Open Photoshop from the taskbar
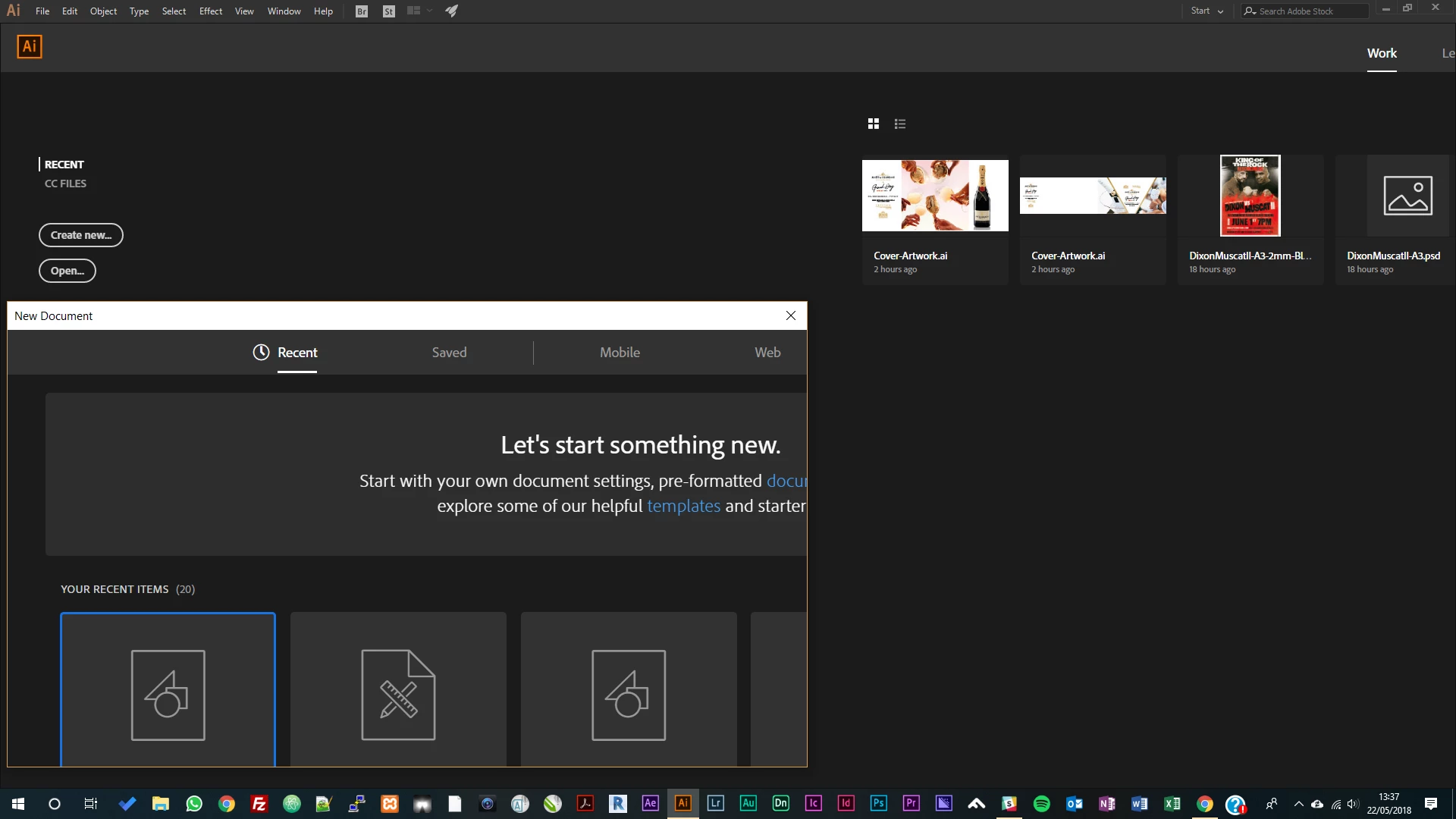Image resolution: width=1456 pixels, height=819 pixels. 878,803
